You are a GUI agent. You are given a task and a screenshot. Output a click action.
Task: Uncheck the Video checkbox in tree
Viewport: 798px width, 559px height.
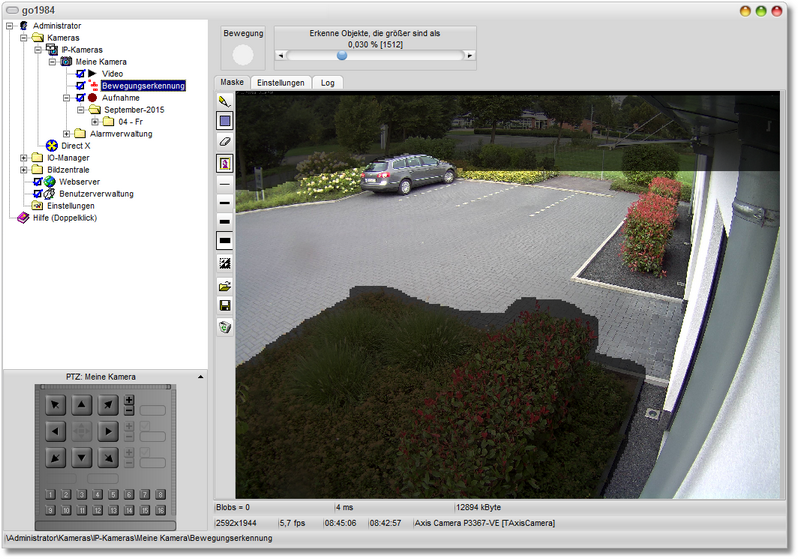81,74
